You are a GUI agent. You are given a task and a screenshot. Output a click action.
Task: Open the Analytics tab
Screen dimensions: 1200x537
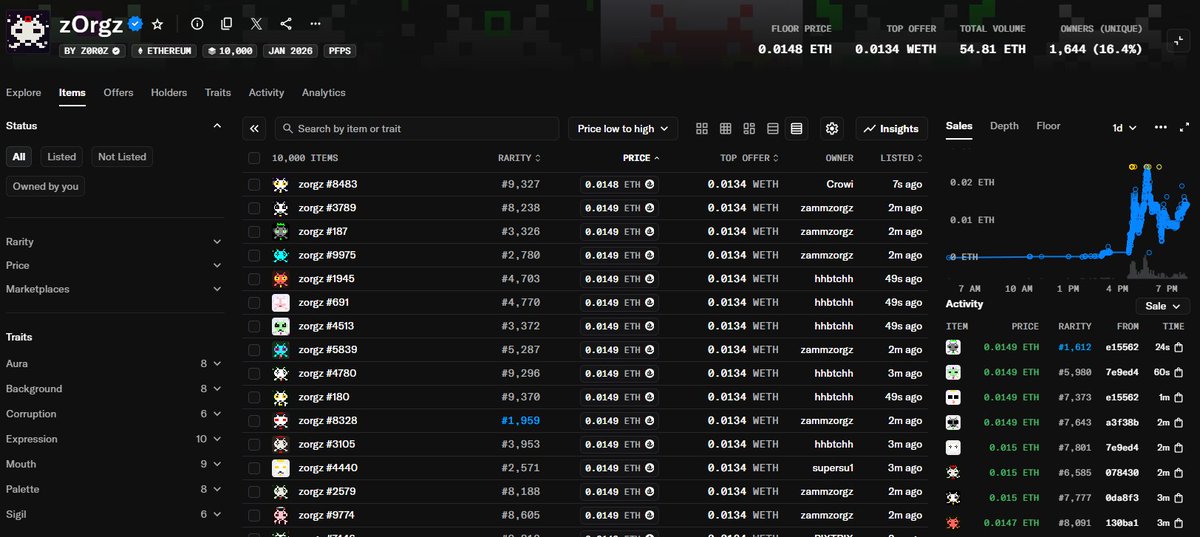coord(323,93)
